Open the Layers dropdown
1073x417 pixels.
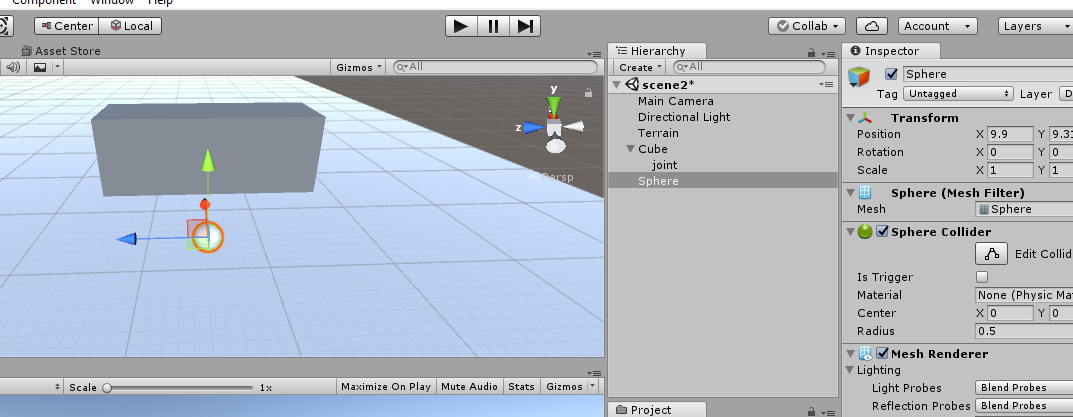pos(1035,26)
